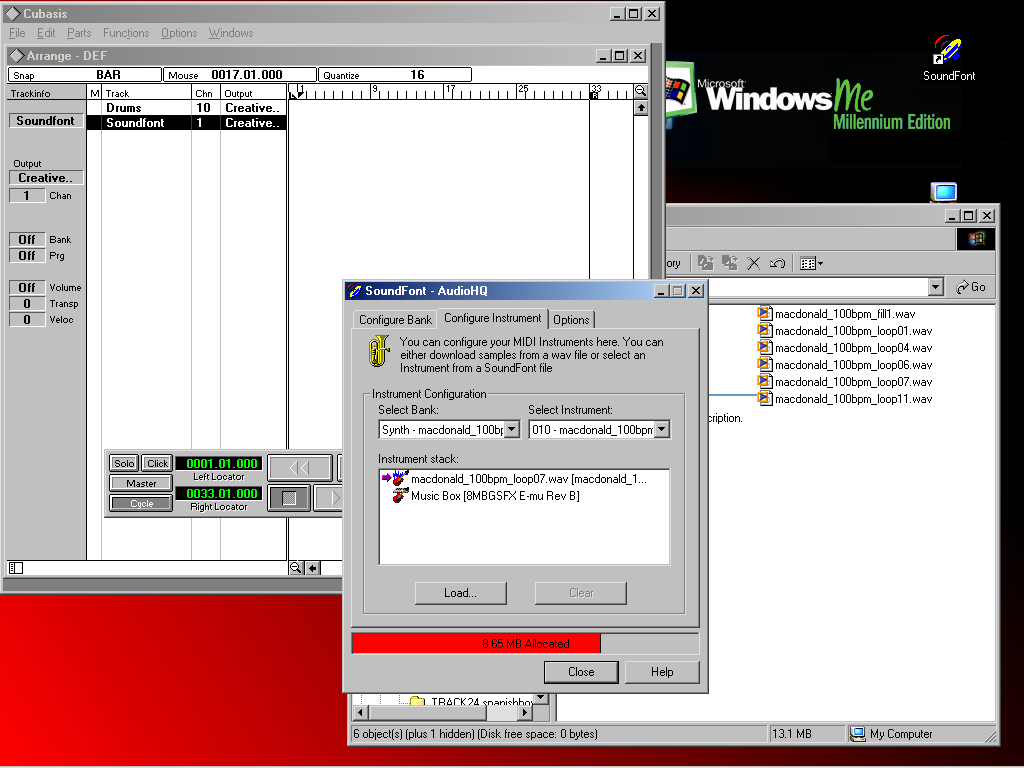Click the computer monitor icon on the desktop
Image resolution: width=1024 pixels, height=768 pixels.
tap(944, 192)
